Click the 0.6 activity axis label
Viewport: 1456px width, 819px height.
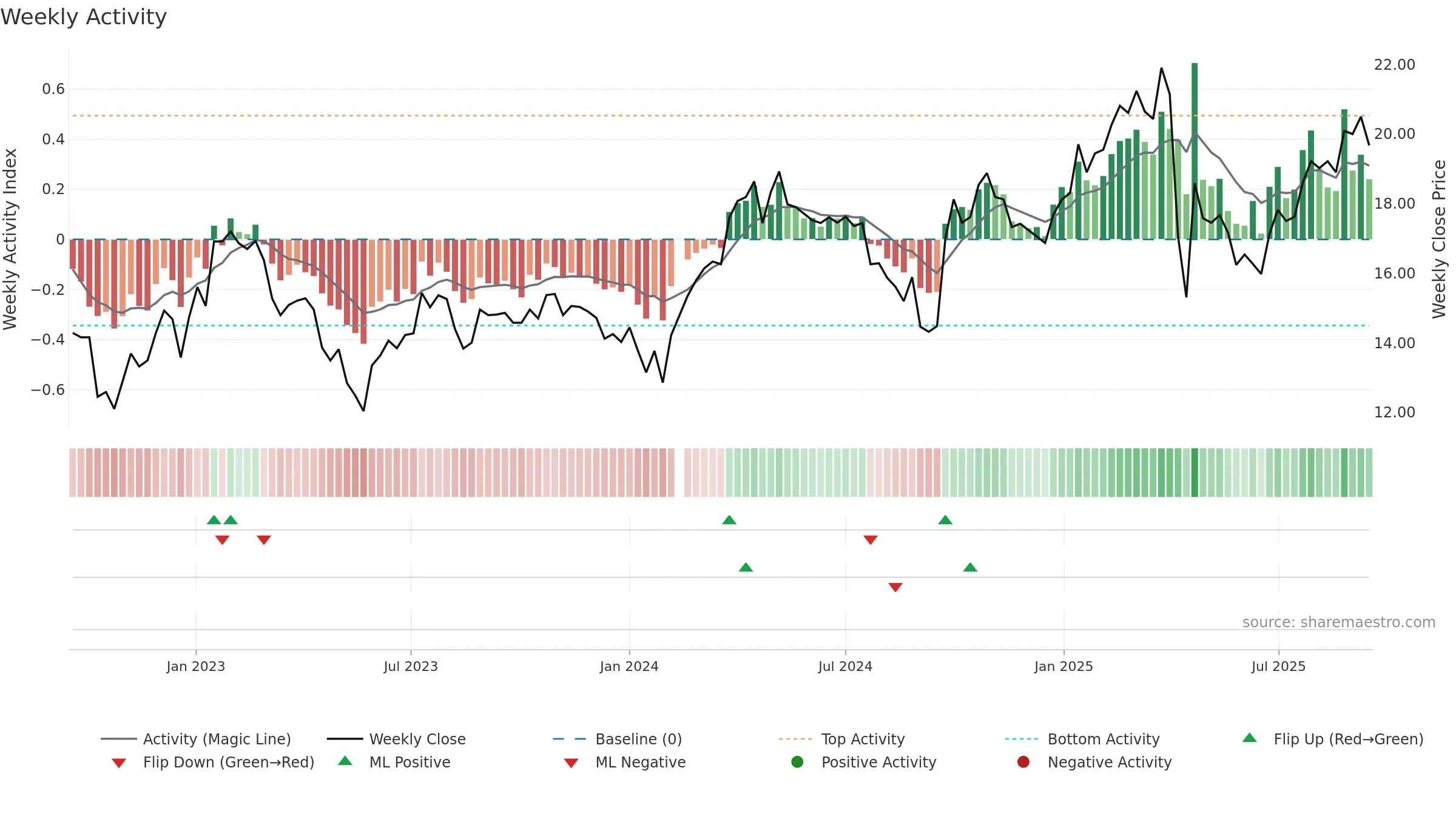53,89
